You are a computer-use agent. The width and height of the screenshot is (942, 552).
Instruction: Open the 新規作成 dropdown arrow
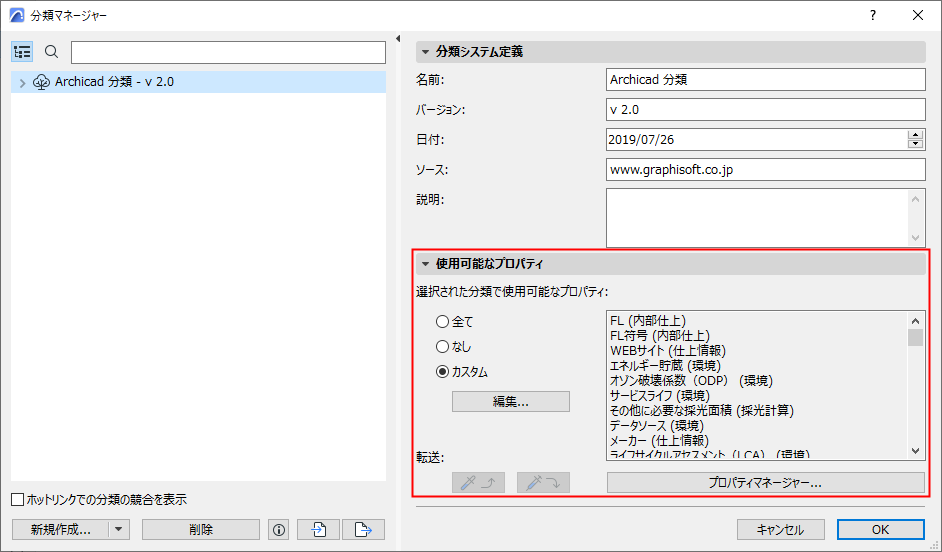click(x=118, y=530)
